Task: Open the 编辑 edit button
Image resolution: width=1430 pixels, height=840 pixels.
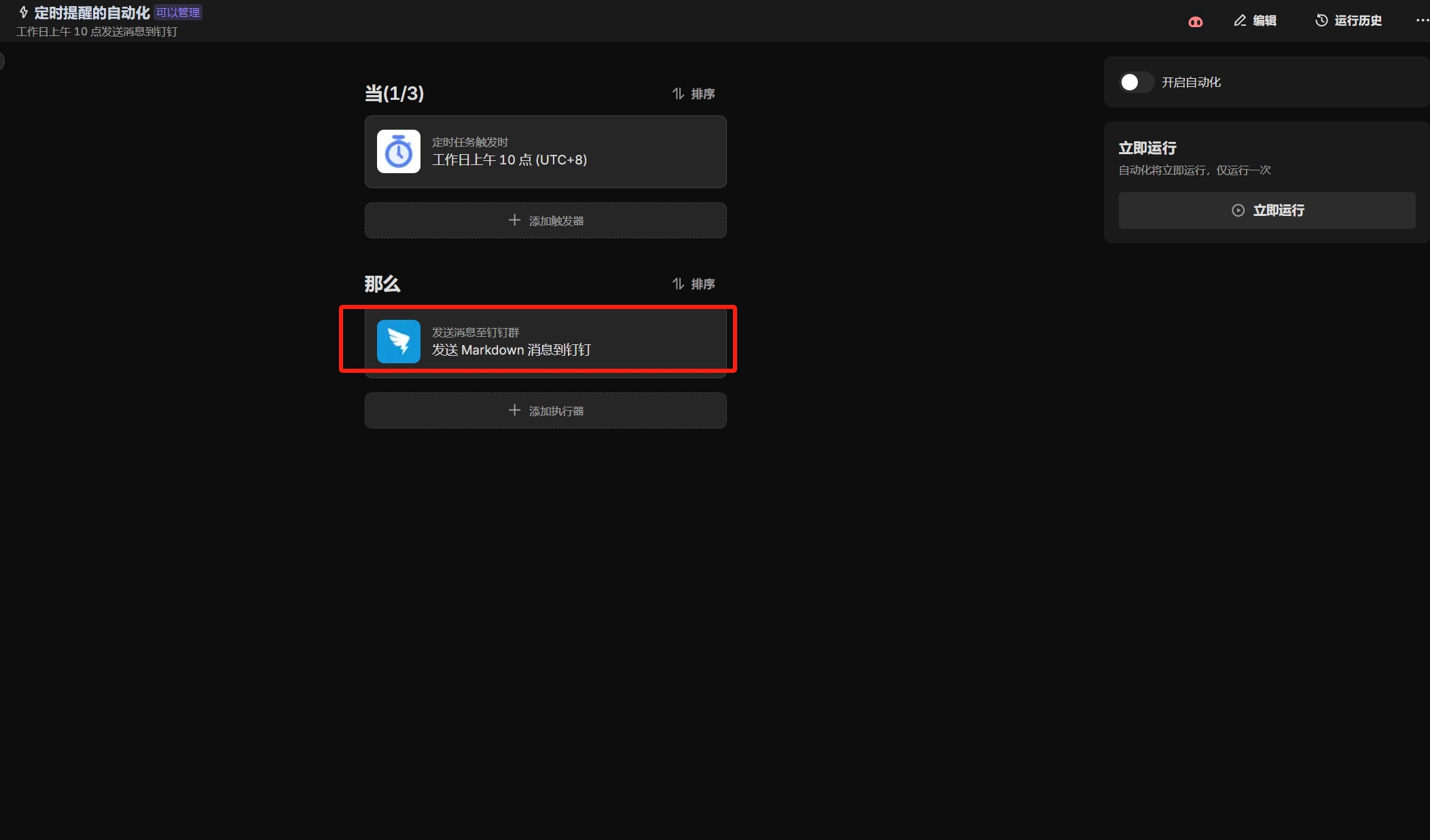Action: point(1255,20)
